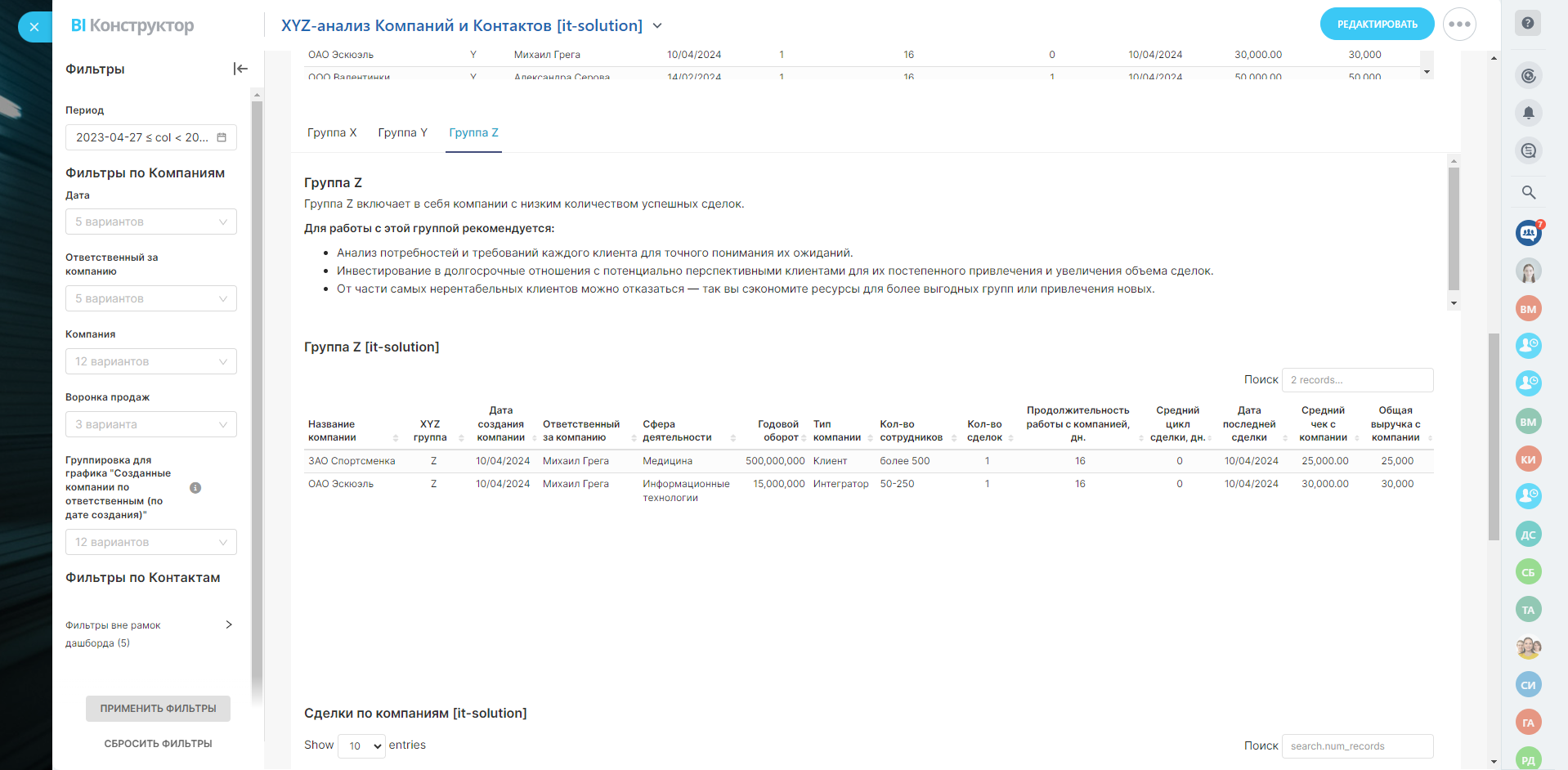Open the search magnifier in right sidebar
The width and height of the screenshot is (1568, 770).
(x=1528, y=192)
